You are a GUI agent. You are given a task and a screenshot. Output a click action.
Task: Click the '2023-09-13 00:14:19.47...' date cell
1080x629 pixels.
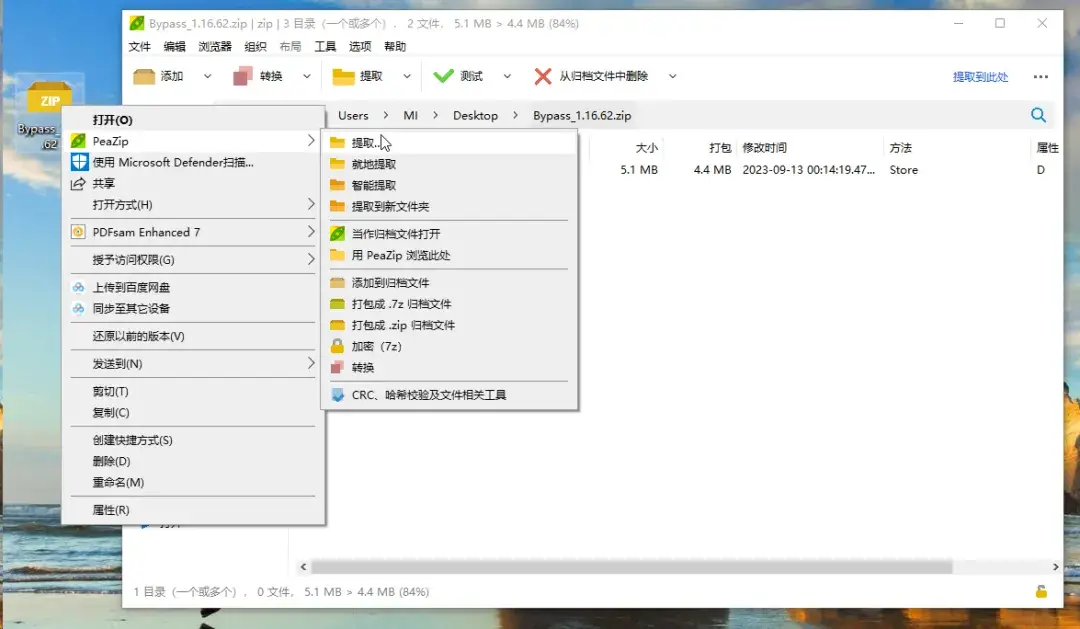coord(808,169)
